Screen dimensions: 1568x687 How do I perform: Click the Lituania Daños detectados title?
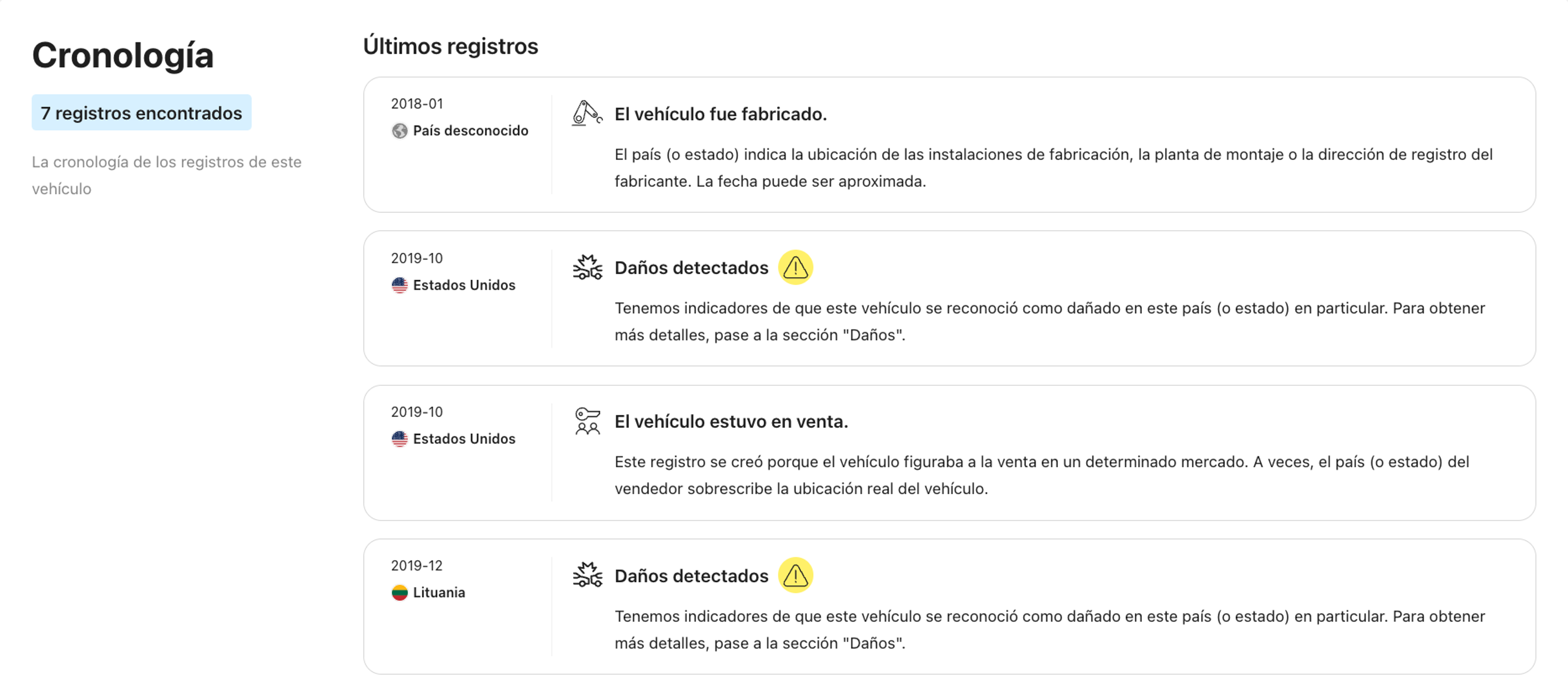(691, 575)
